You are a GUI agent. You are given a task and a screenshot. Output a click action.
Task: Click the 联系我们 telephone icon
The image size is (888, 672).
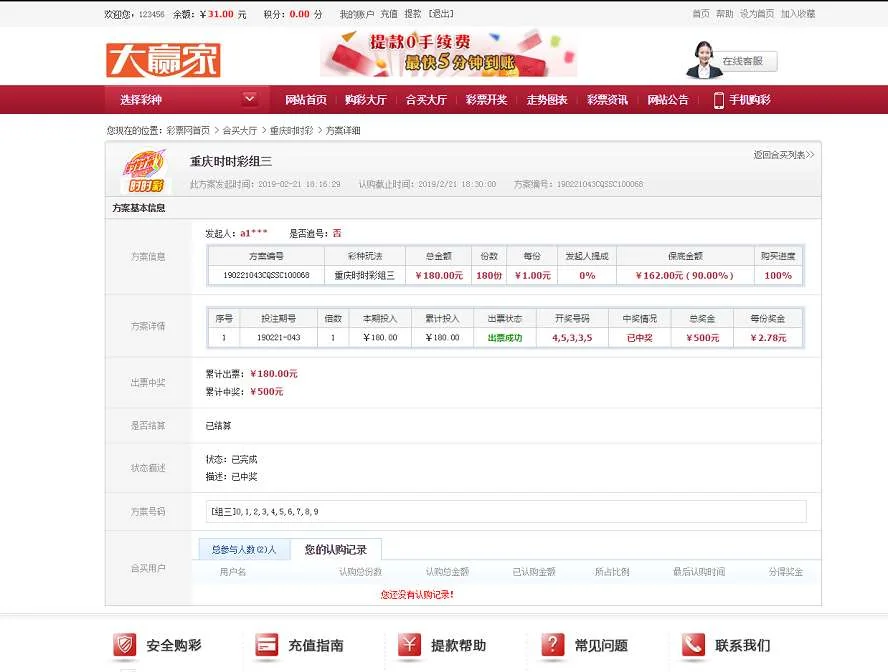tap(694, 645)
